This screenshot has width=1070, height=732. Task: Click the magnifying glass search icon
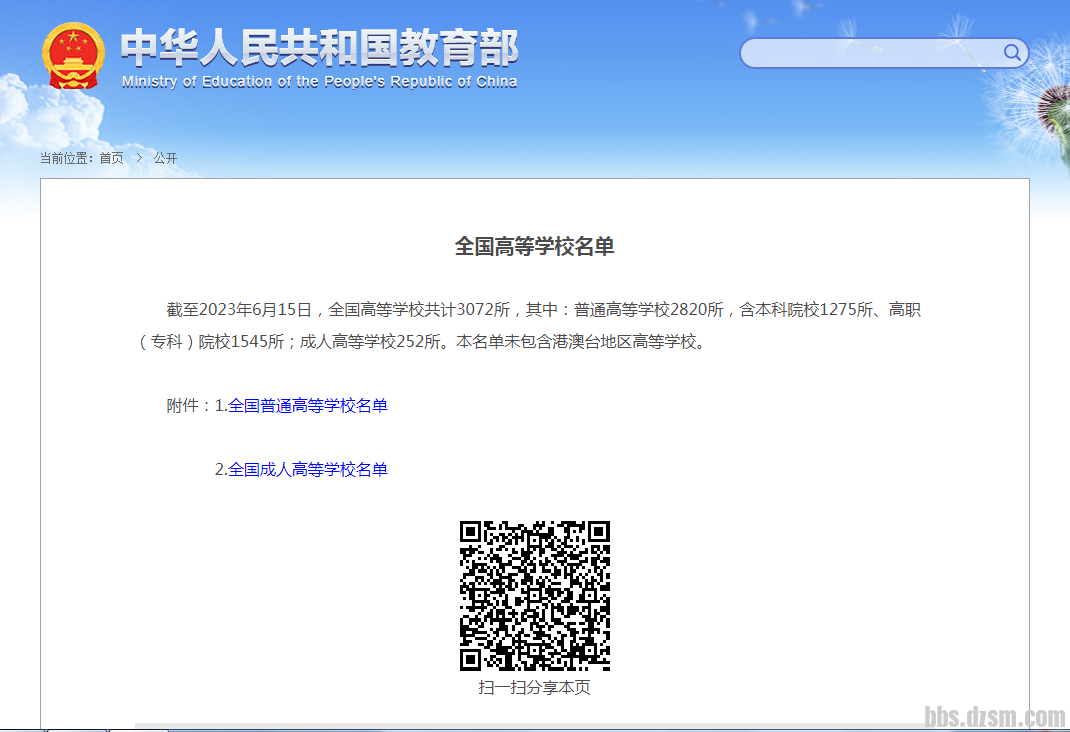click(x=1012, y=53)
